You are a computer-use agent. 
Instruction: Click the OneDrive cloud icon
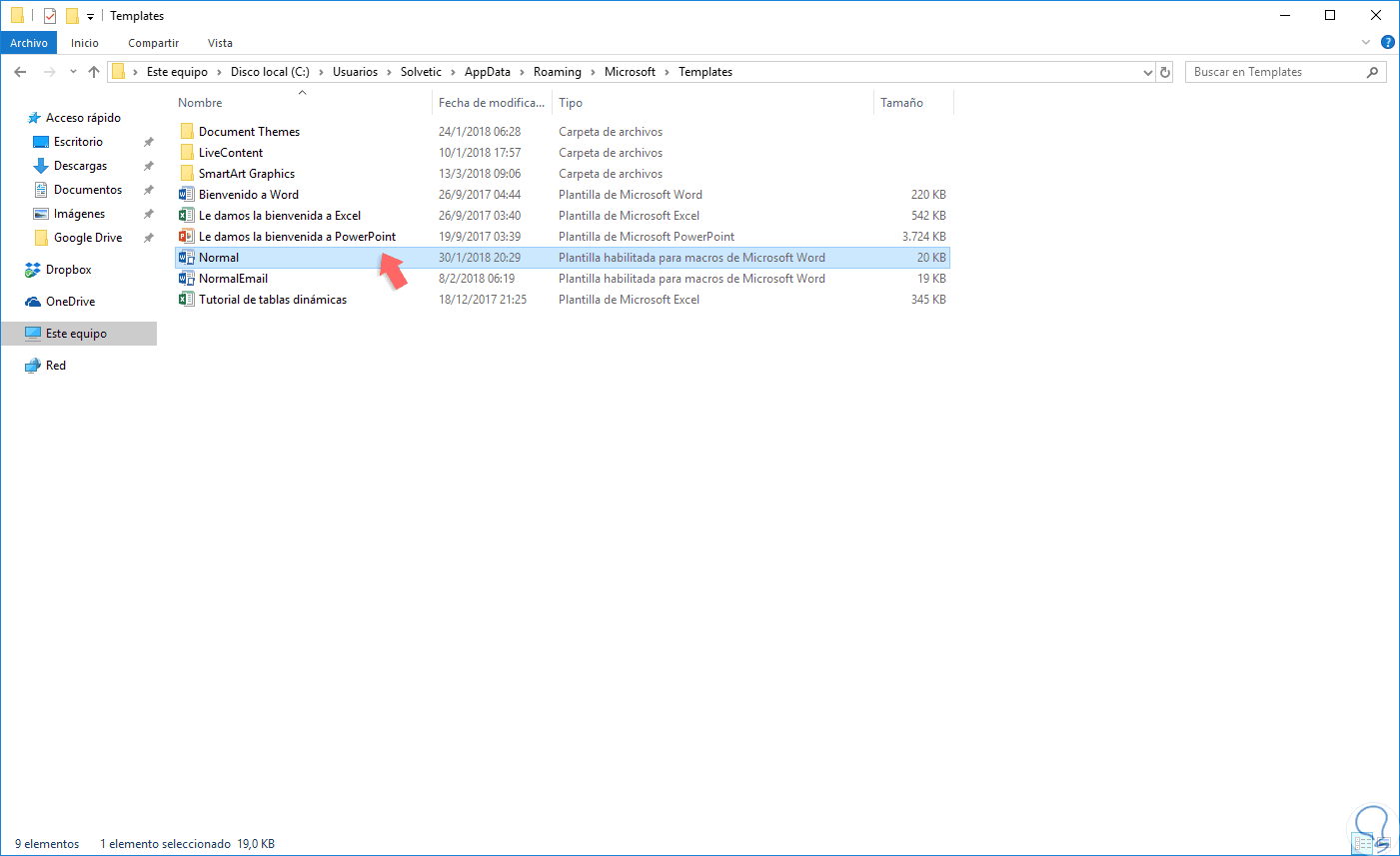[x=33, y=302]
